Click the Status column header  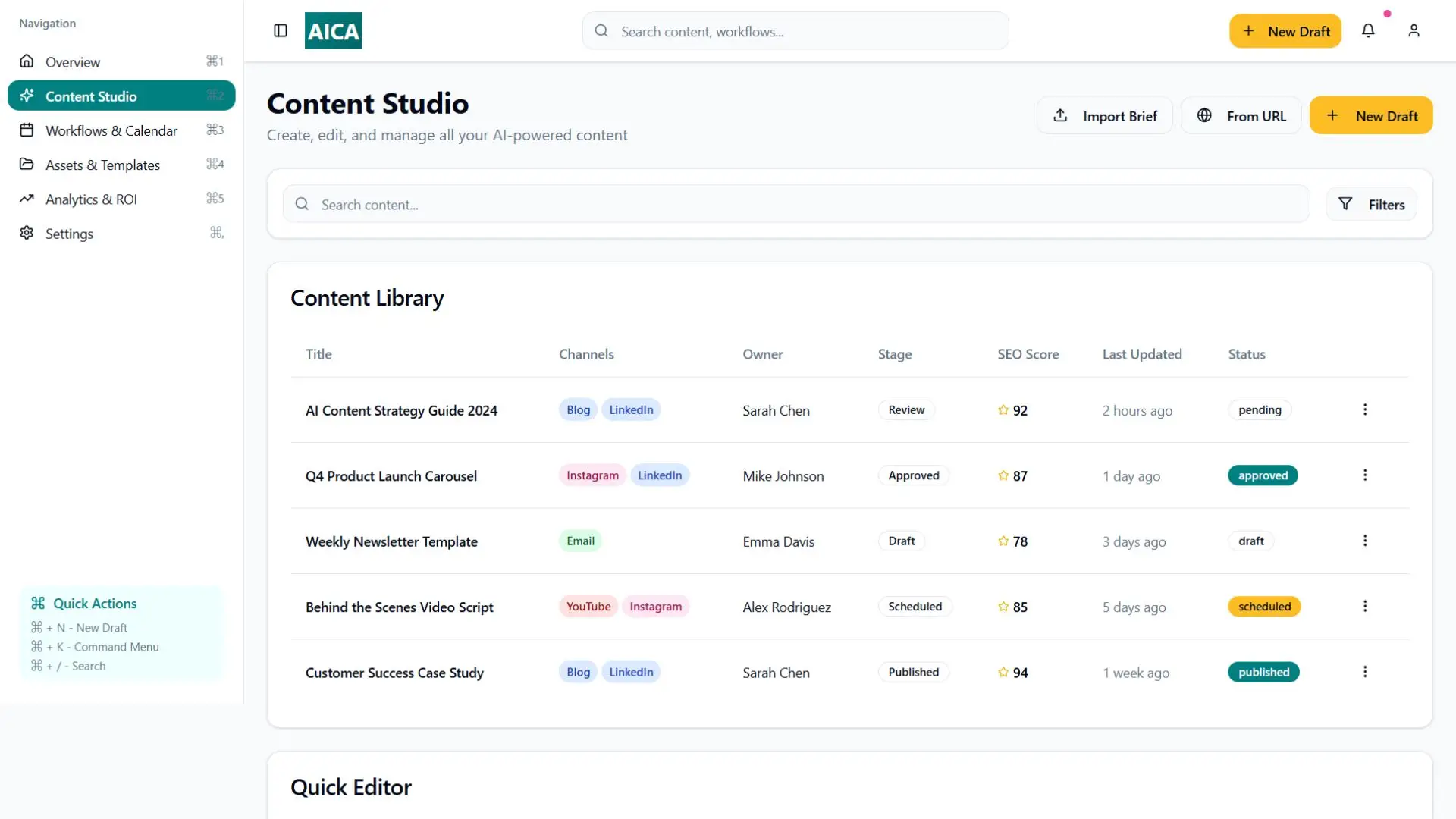pyautogui.click(x=1247, y=354)
